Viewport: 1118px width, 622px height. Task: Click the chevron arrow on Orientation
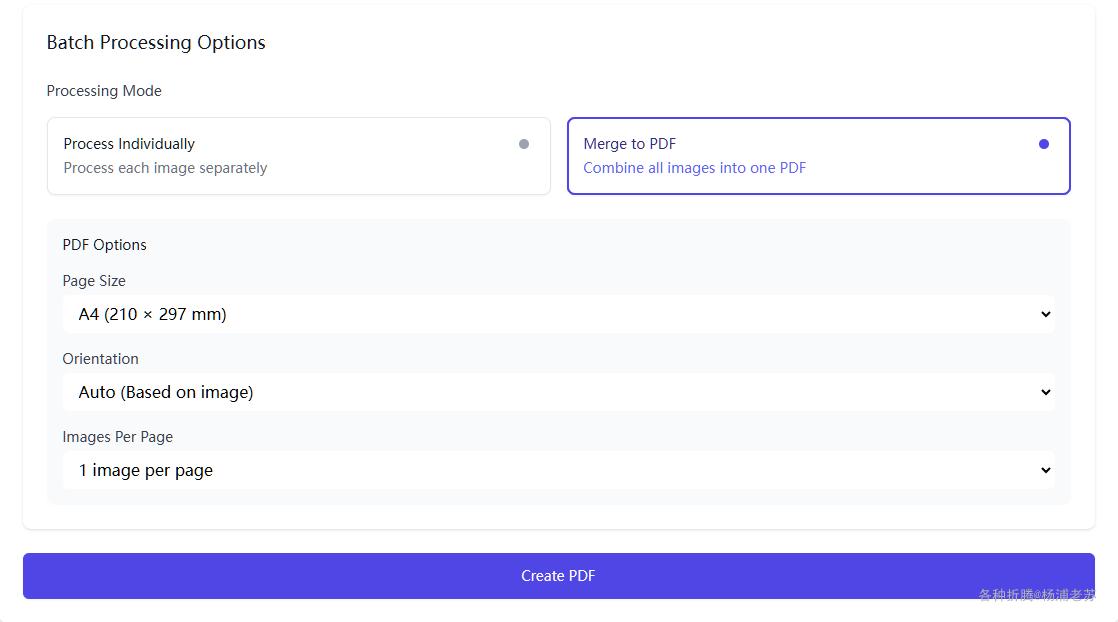1045,392
